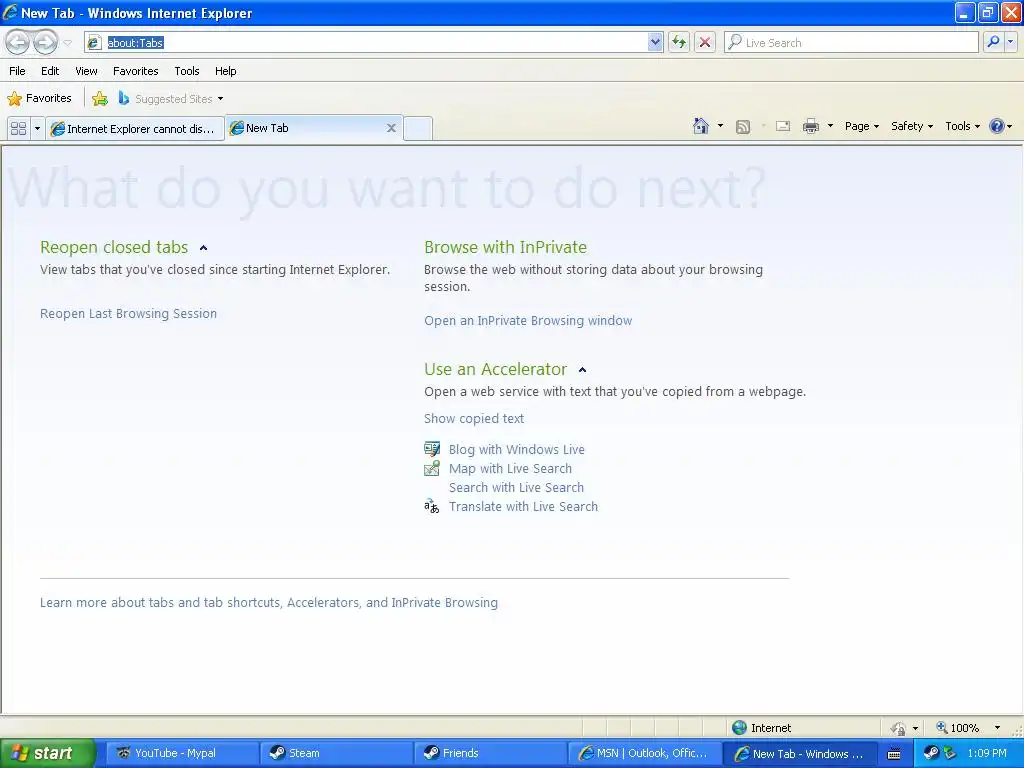
Task: Switch to Friends taskbar window
Action: pos(490,754)
